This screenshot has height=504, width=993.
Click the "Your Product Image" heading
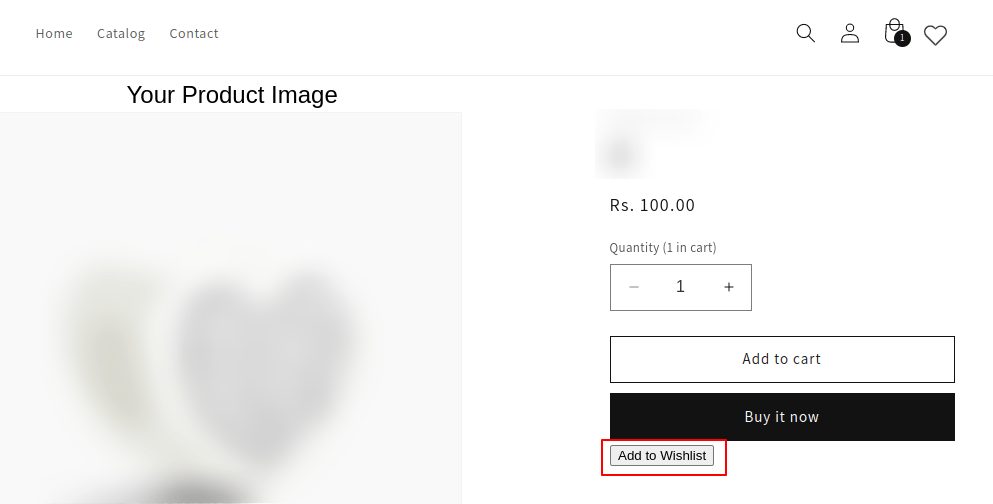(232, 95)
